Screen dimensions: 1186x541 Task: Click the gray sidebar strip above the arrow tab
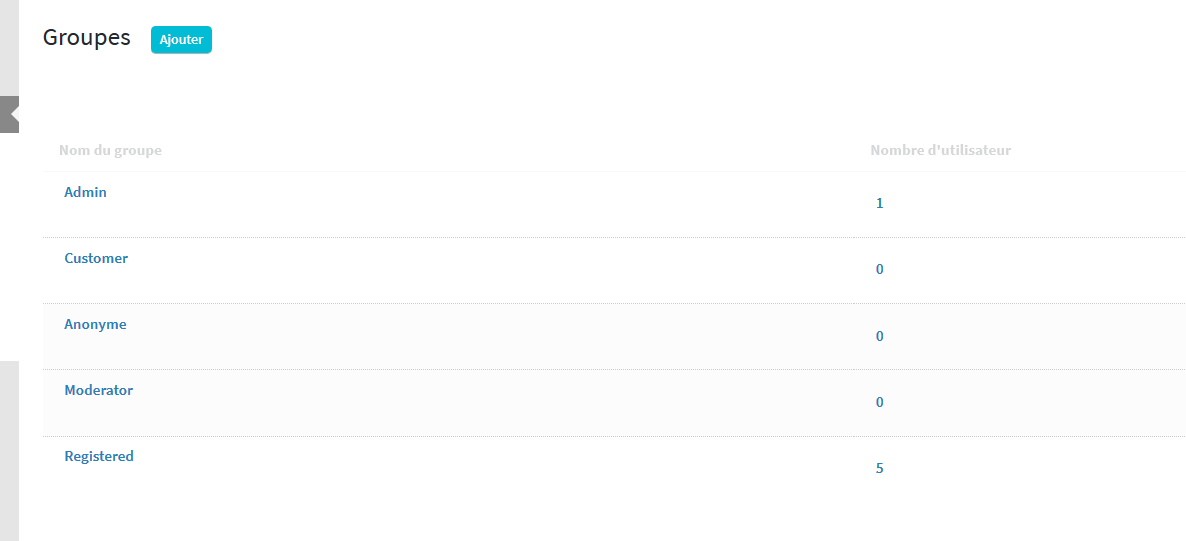9,48
